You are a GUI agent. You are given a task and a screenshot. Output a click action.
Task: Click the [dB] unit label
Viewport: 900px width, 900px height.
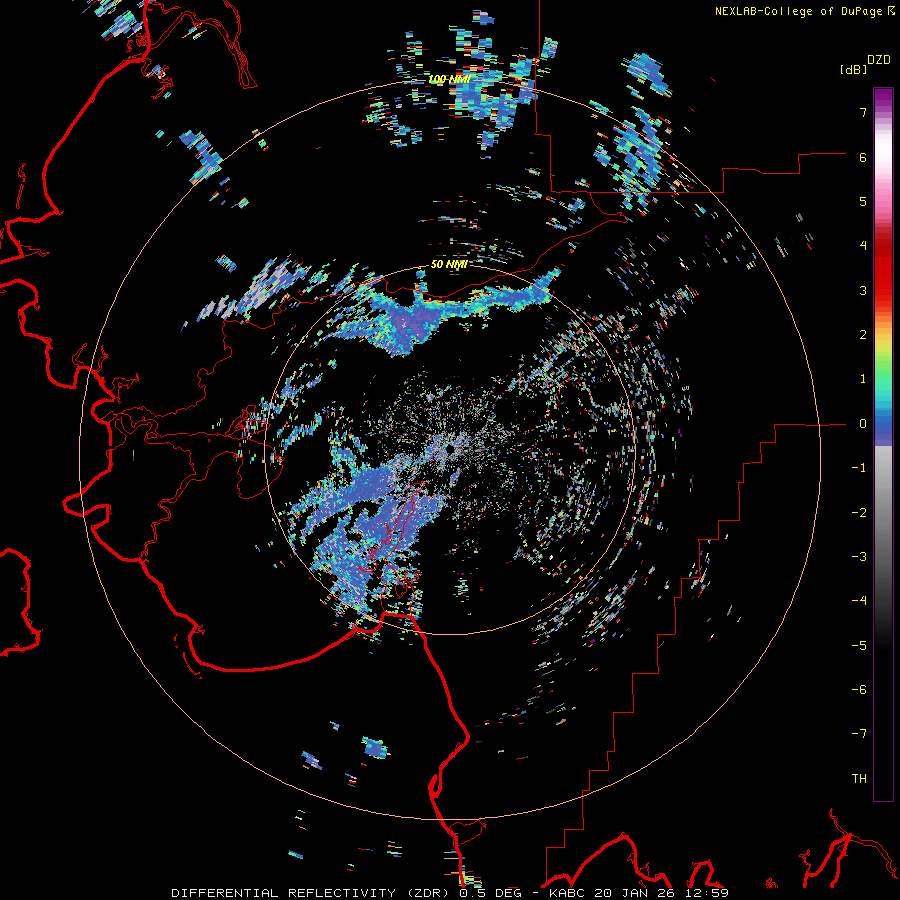click(853, 69)
